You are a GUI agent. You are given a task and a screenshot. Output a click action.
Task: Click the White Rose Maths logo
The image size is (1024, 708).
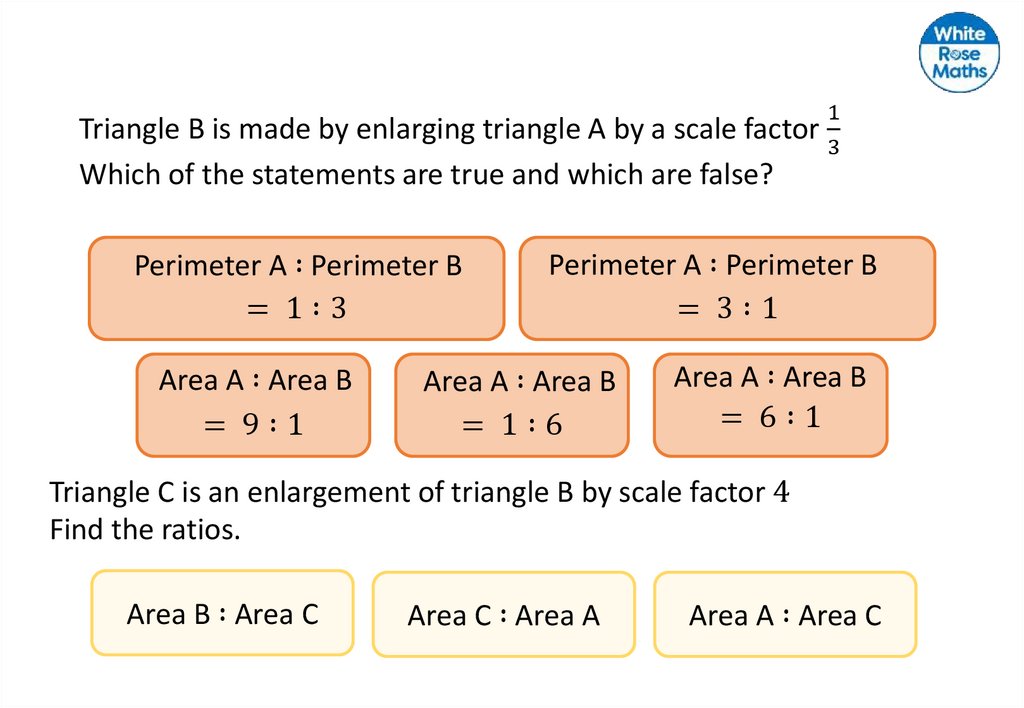tap(960, 52)
